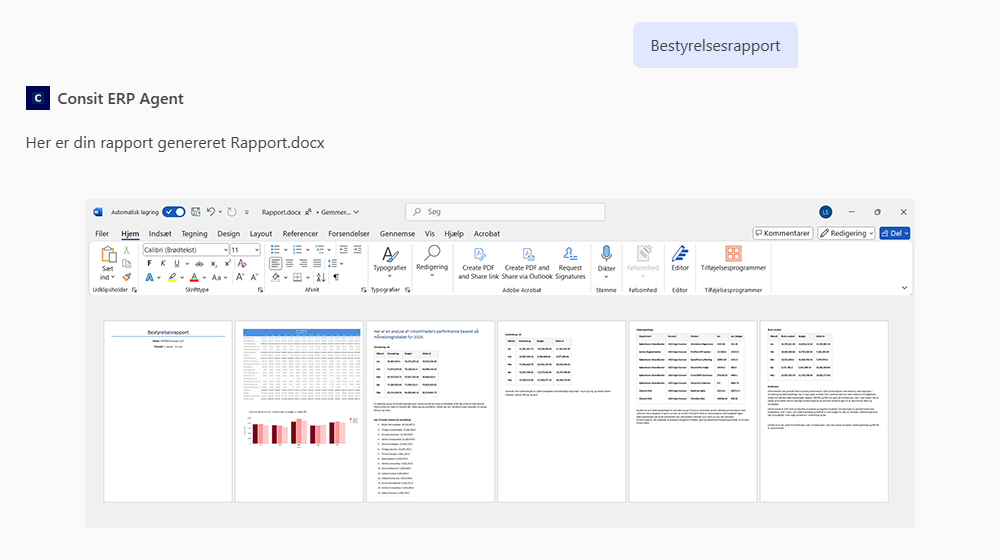Apply italic with the K button
This screenshot has height=560, width=1000.
[163, 263]
